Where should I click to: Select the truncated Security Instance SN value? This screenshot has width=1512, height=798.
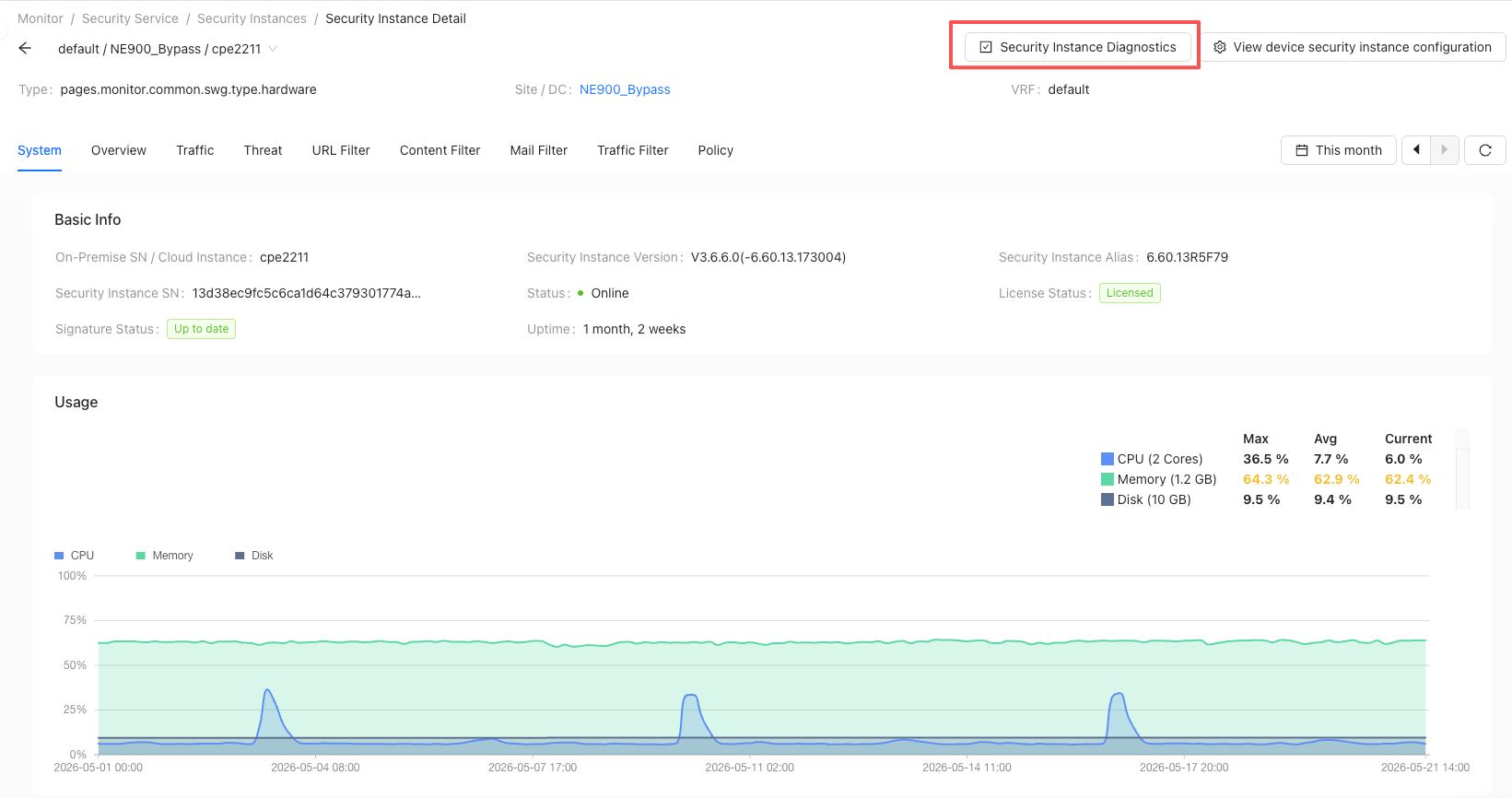(x=307, y=293)
